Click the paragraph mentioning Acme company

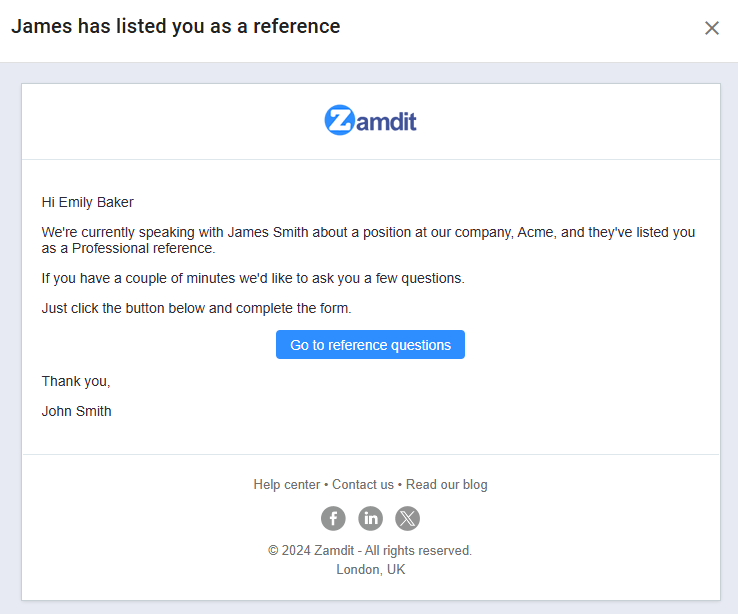point(368,240)
